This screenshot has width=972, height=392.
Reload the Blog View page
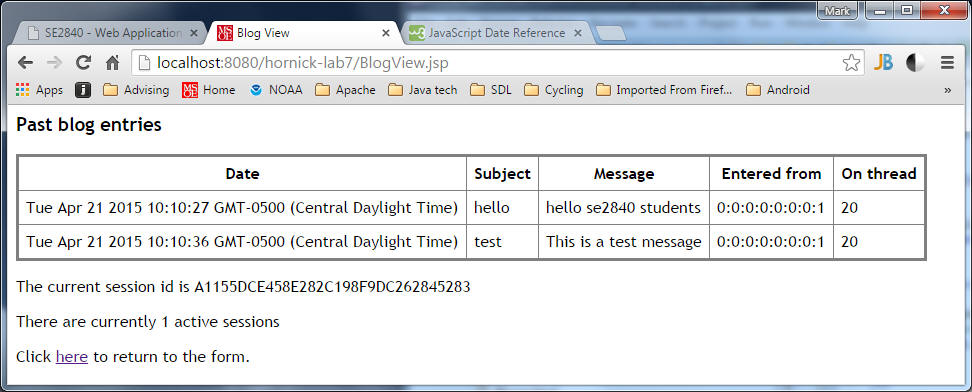[x=83, y=63]
